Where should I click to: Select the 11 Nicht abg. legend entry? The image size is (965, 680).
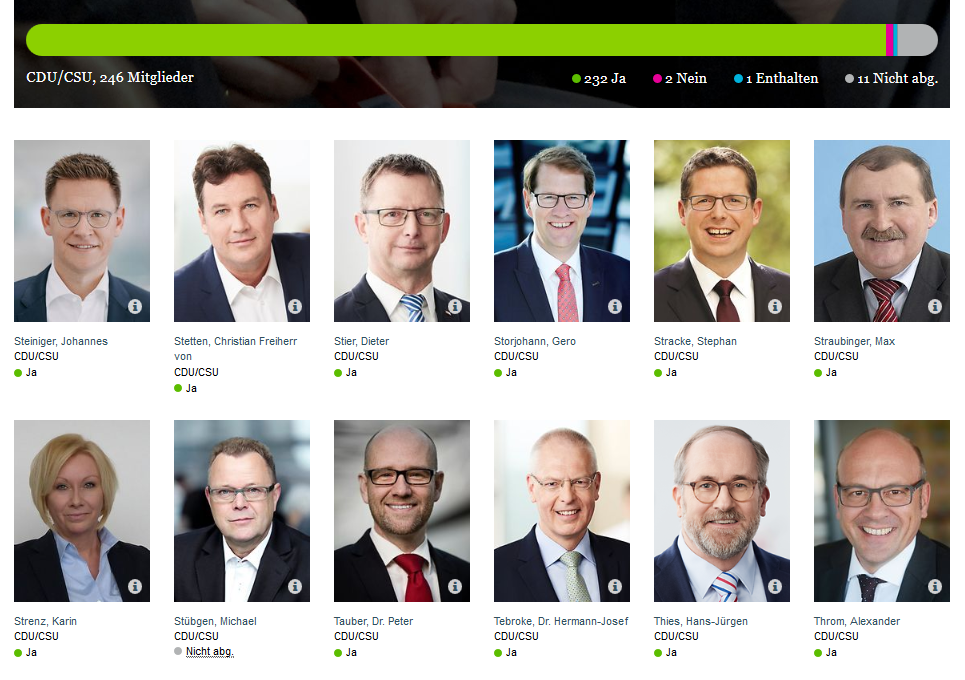pyautogui.click(x=891, y=79)
